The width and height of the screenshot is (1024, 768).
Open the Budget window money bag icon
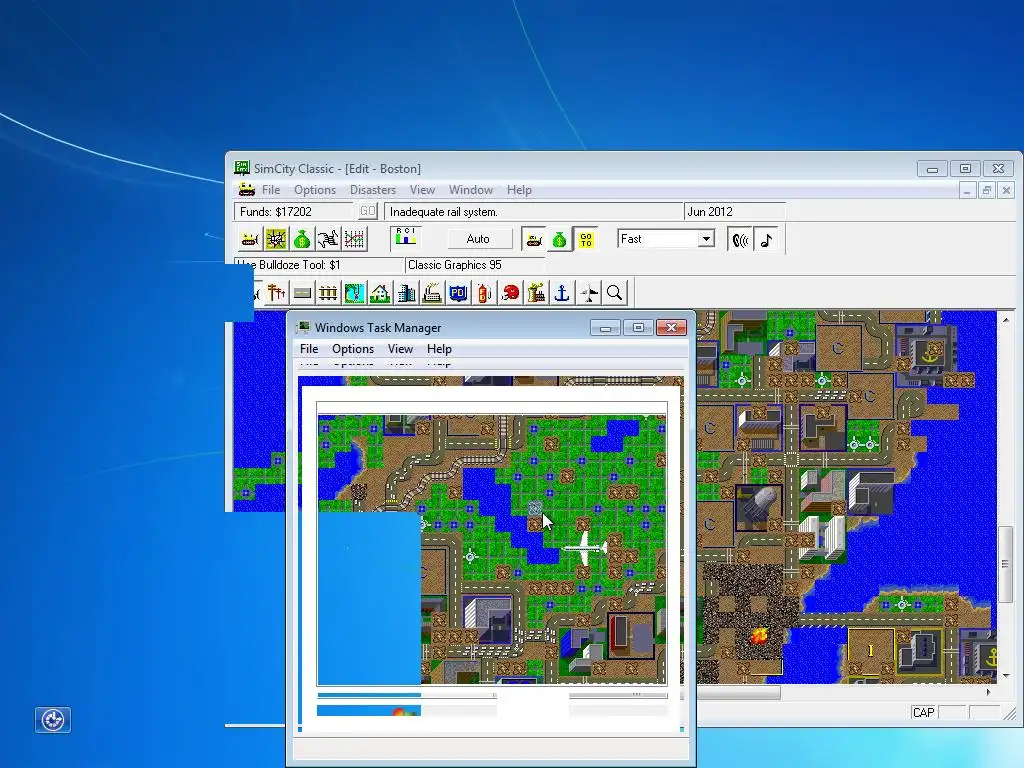(302, 239)
